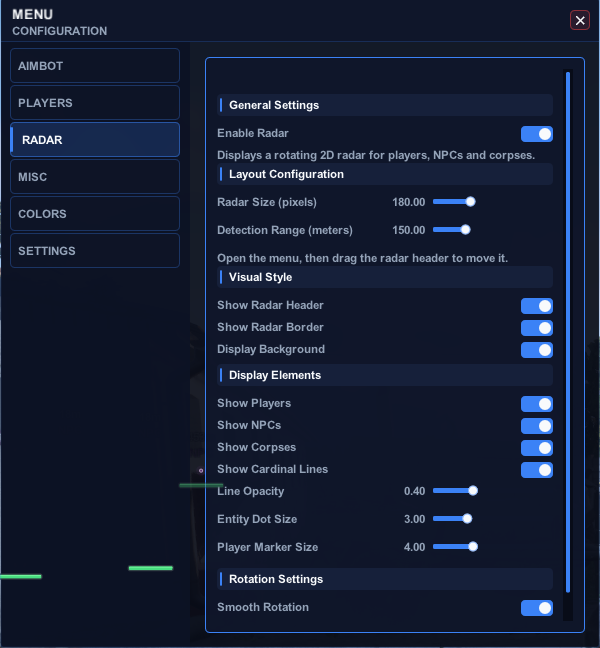Disable Show Cardinal Lines switch
The height and width of the screenshot is (648, 600).
tap(537, 469)
